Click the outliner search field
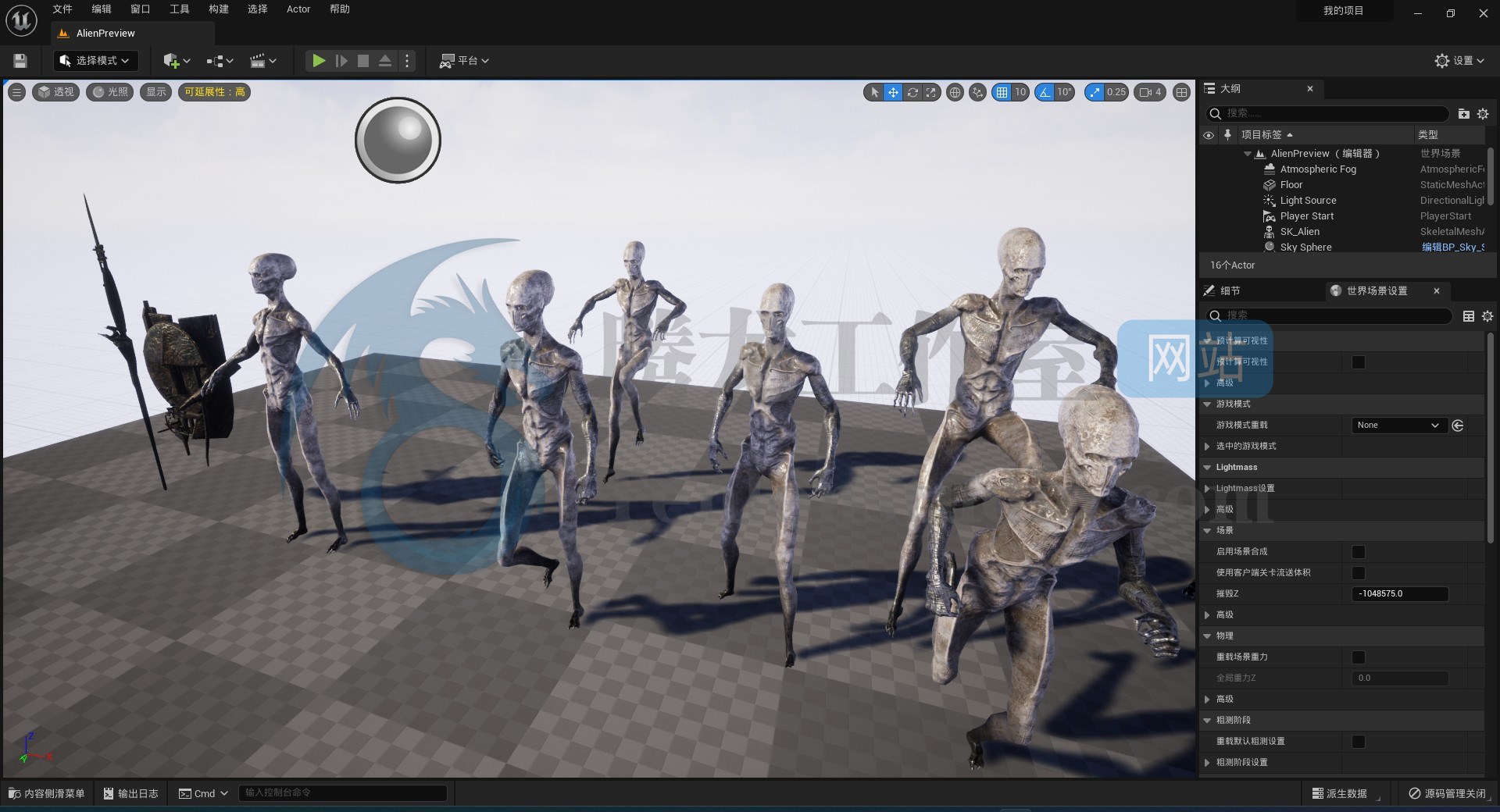The image size is (1500, 812). tap(1328, 113)
